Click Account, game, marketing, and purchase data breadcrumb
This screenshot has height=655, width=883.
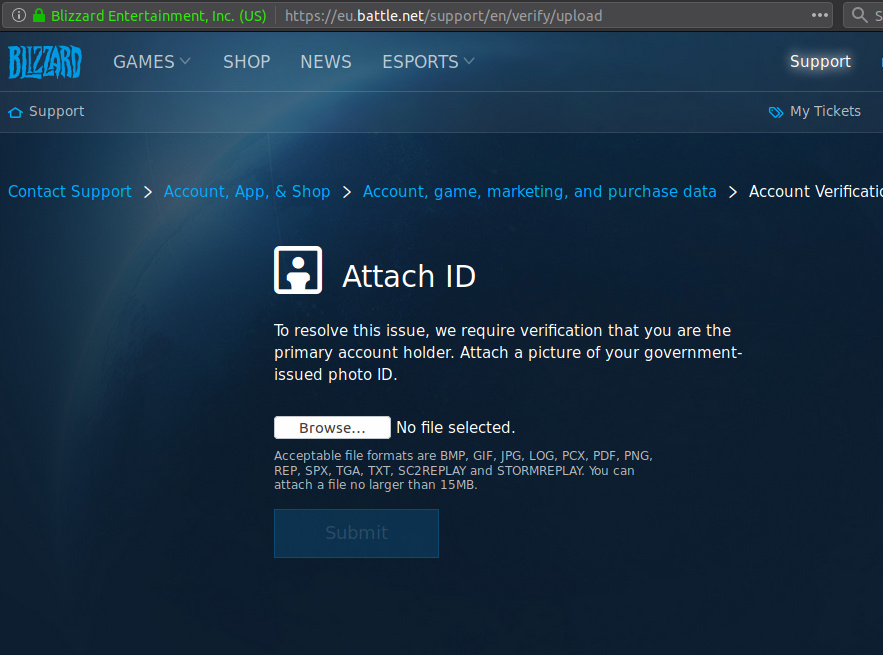(x=539, y=191)
